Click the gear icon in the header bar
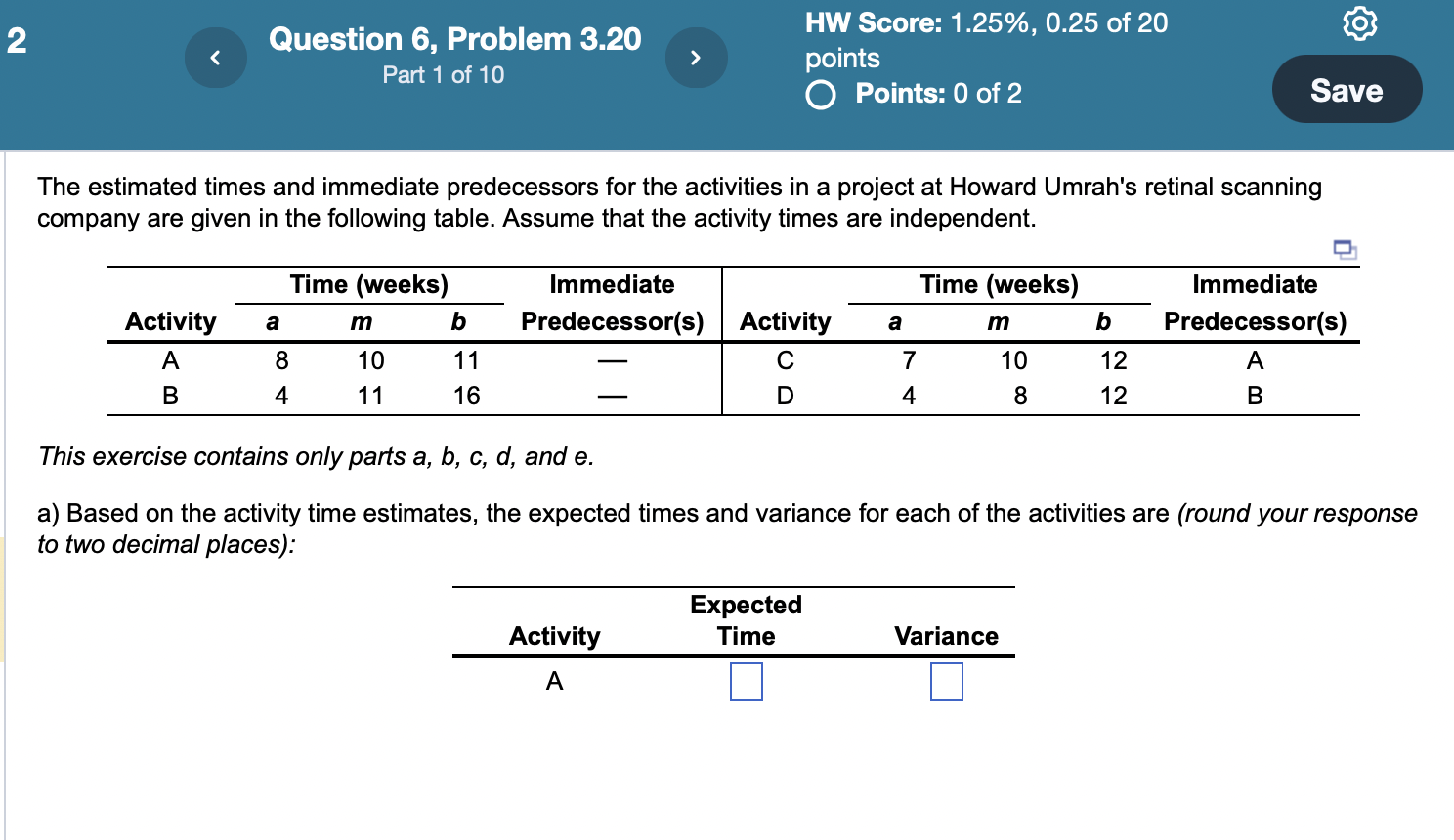1454x840 pixels. 1361,25
